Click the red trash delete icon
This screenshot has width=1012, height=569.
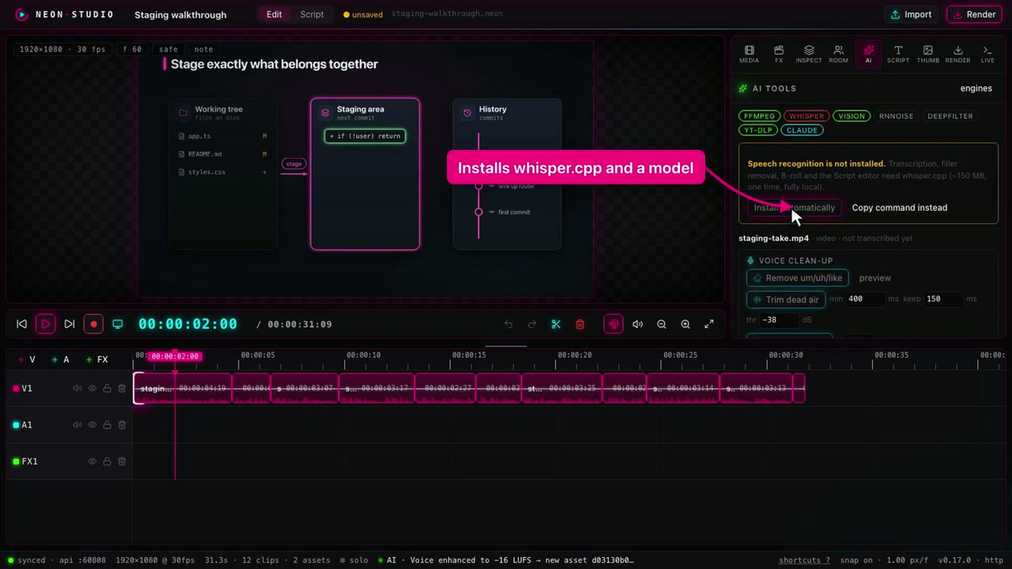580,324
